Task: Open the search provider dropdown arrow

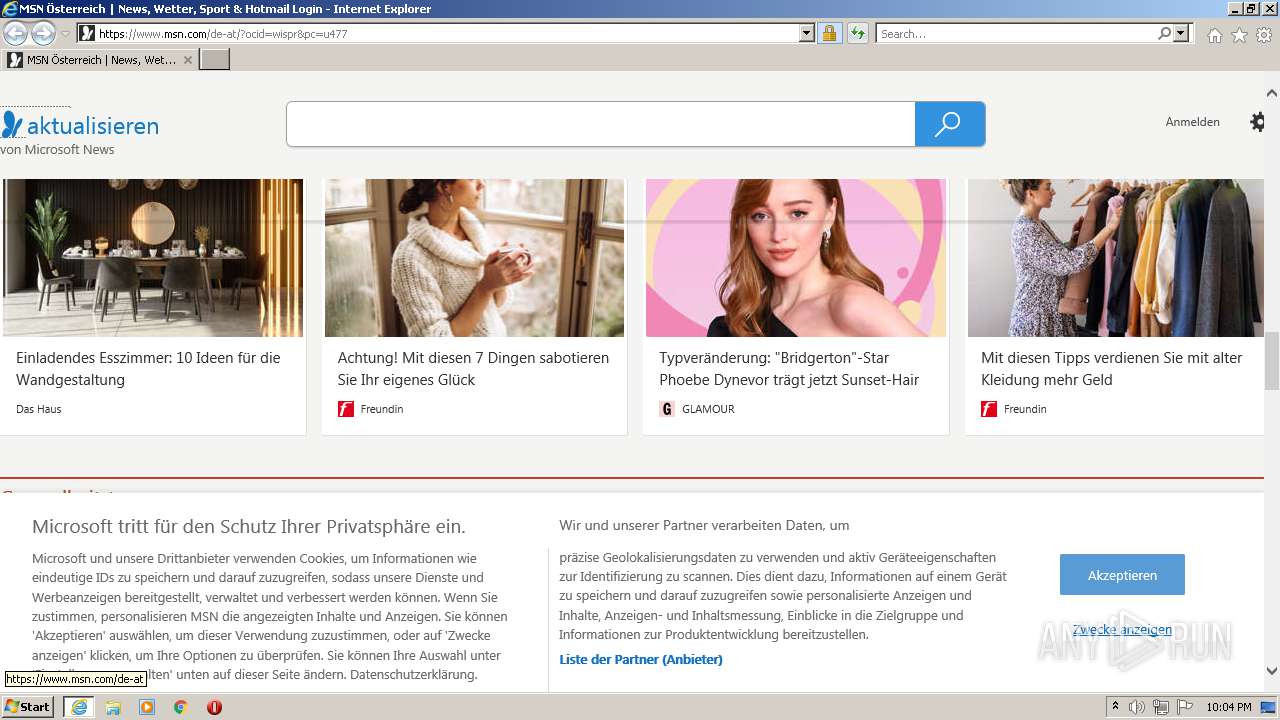Action: click(1182, 34)
